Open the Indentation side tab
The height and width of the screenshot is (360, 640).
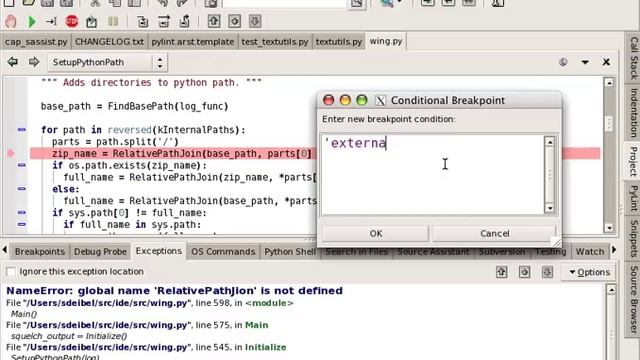pyautogui.click(x=633, y=113)
